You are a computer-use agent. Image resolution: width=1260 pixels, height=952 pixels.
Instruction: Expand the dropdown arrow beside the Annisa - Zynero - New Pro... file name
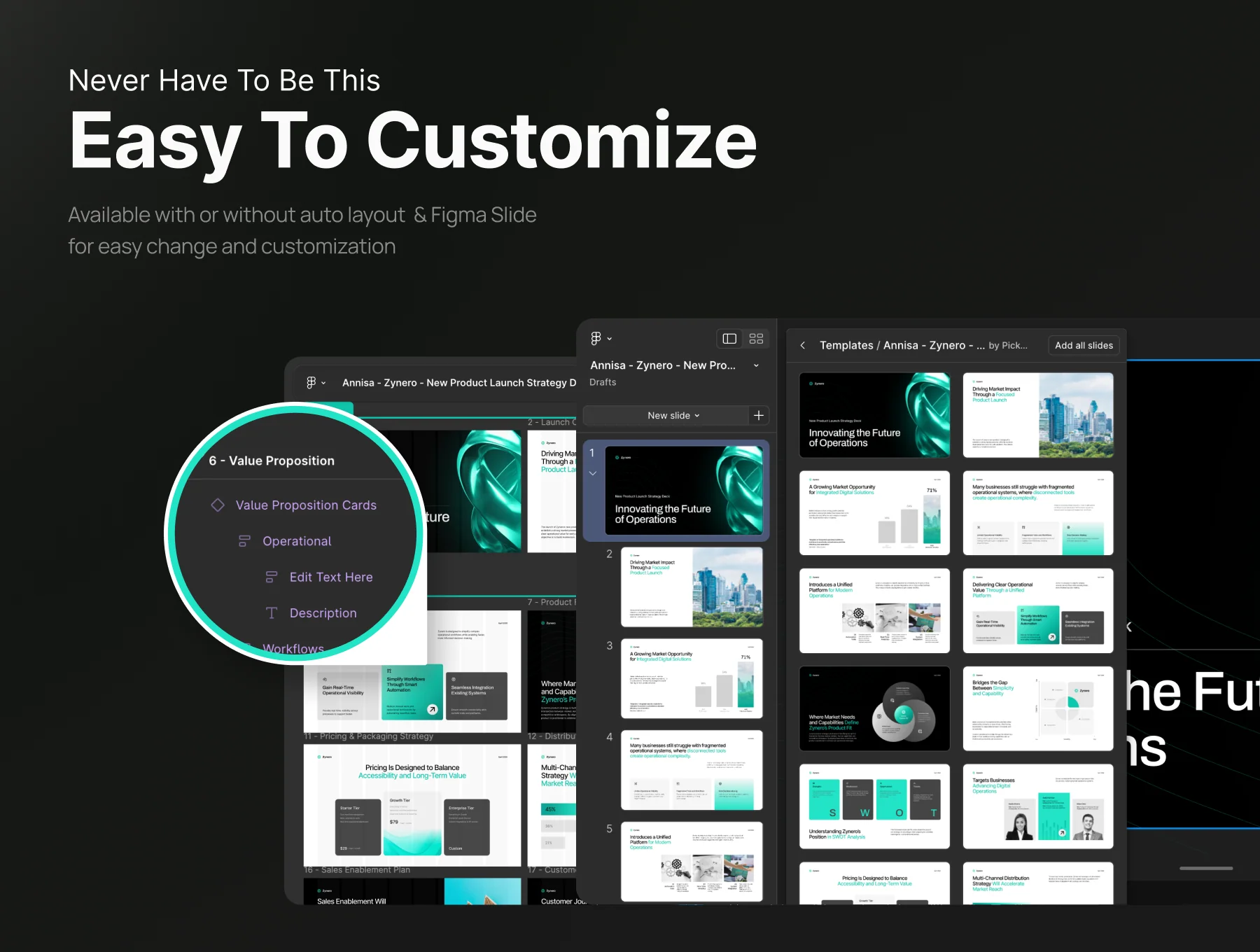coord(756,365)
